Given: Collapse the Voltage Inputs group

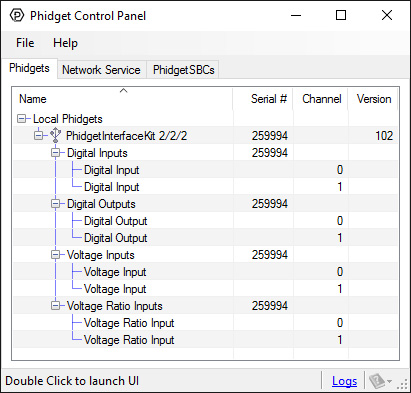Looking at the screenshot, I should 56,255.
